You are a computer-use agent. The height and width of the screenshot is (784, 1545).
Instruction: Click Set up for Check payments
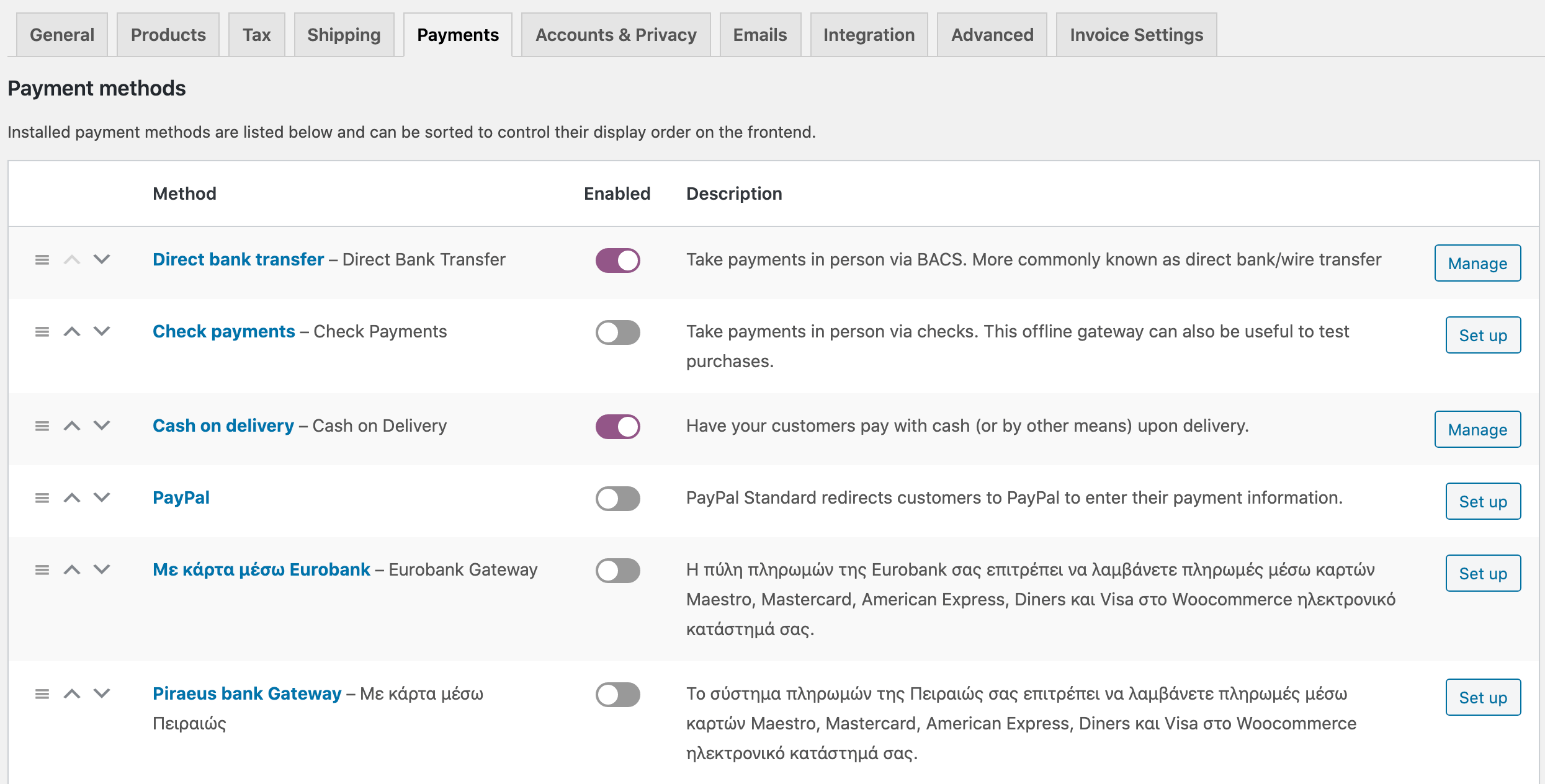click(x=1483, y=335)
